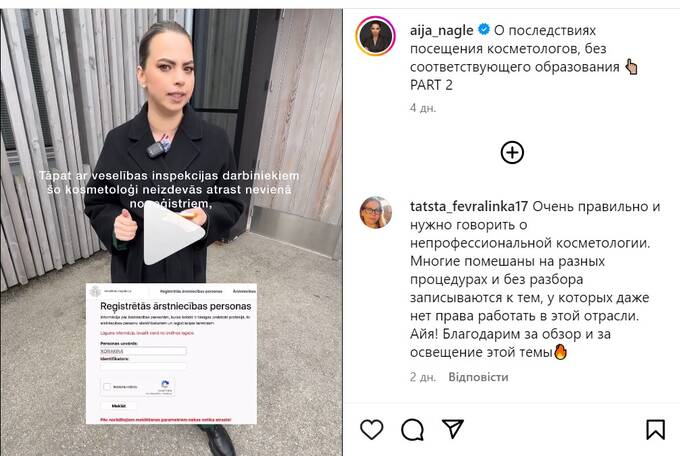Open aija_nagle profile picture story ring
The width and height of the screenshot is (680, 456).
376,36
